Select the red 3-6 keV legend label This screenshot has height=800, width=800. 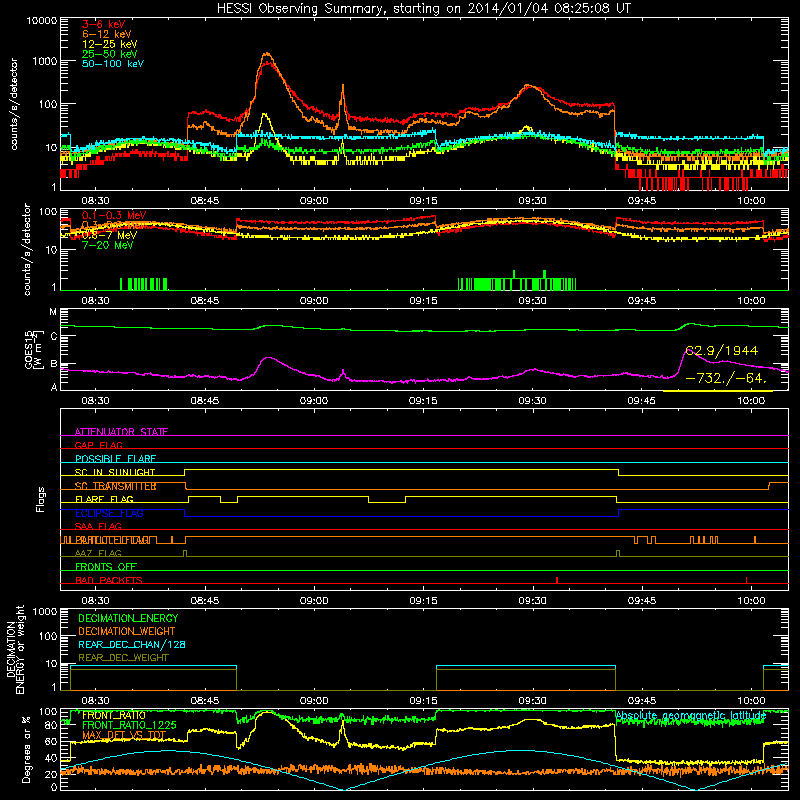pyautogui.click(x=104, y=24)
